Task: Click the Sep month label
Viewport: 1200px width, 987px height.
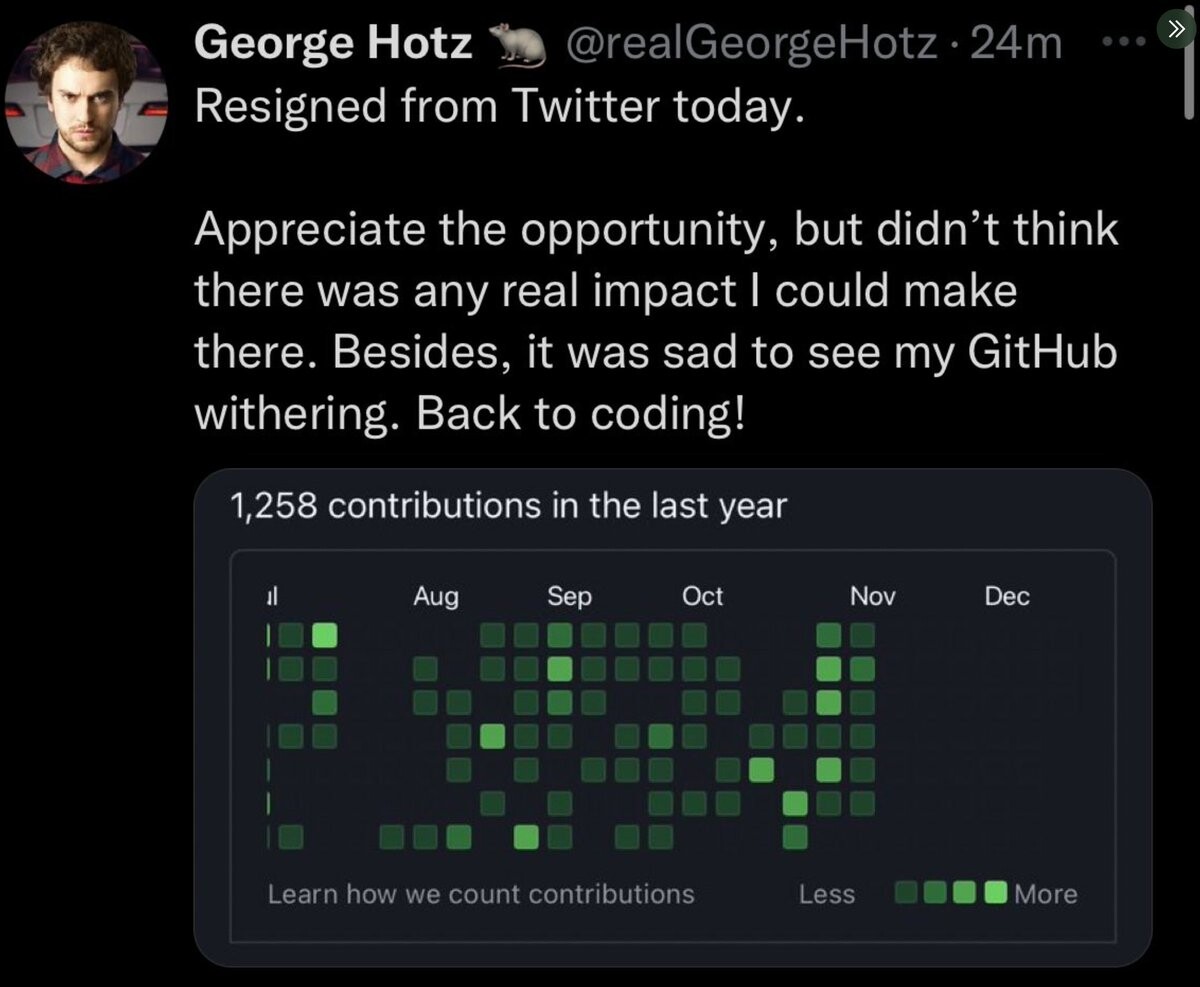Action: (570, 597)
